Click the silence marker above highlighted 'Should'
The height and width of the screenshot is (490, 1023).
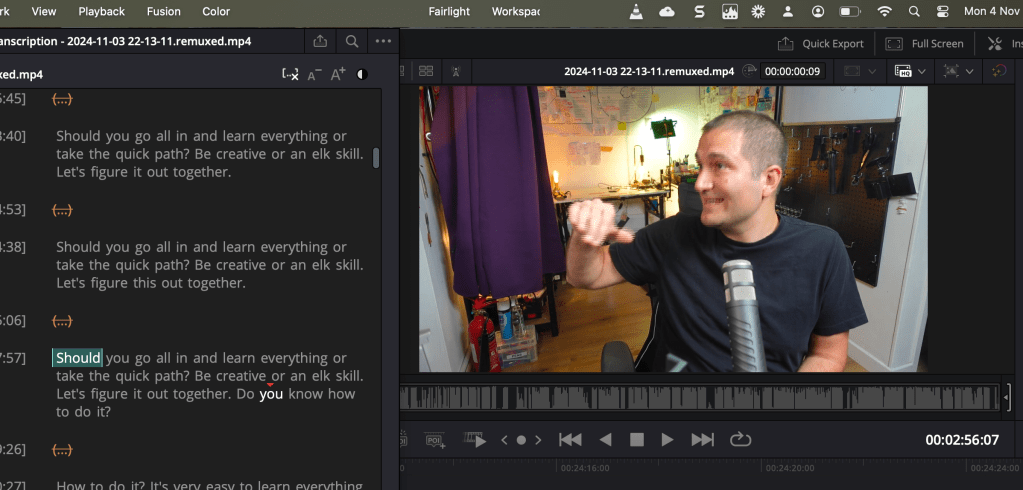pyautogui.click(x=62, y=321)
